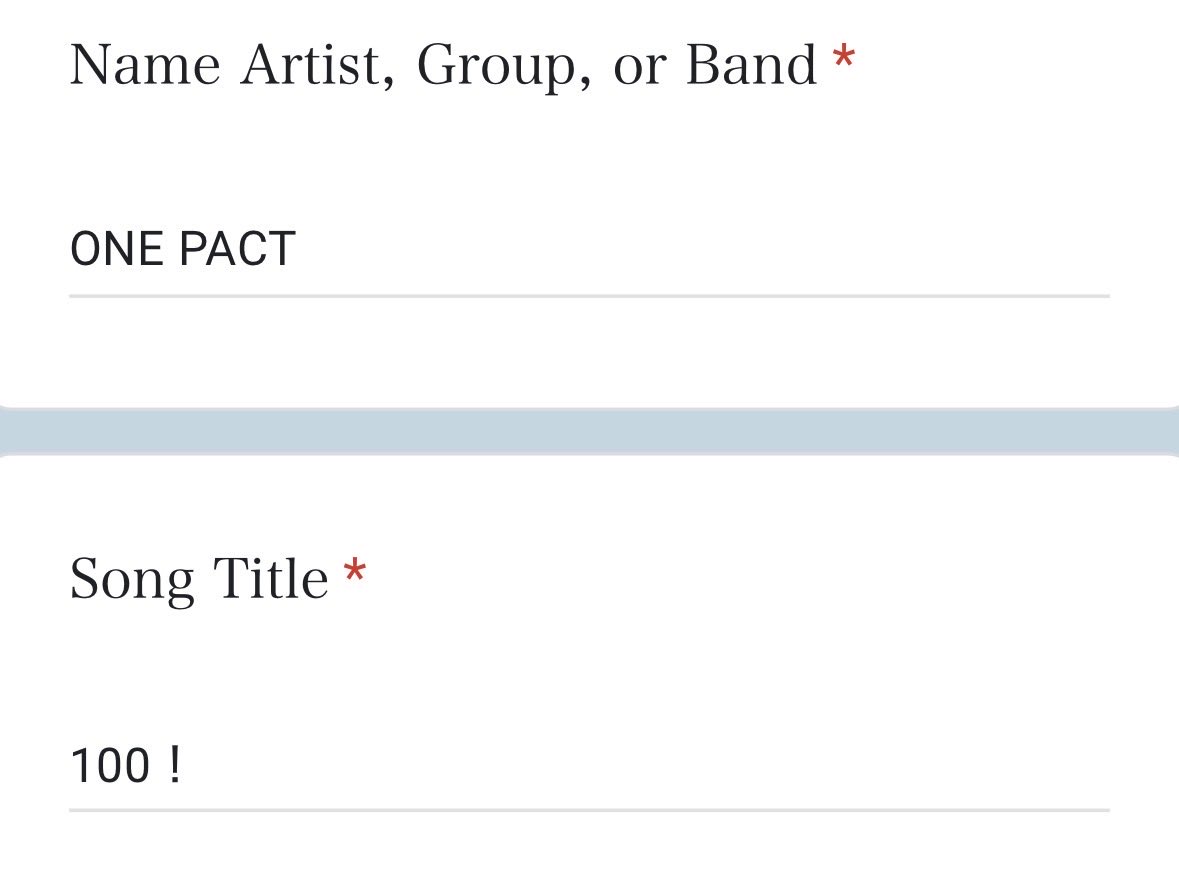
Task: Click the word "Band" in the label
Action: (x=751, y=65)
